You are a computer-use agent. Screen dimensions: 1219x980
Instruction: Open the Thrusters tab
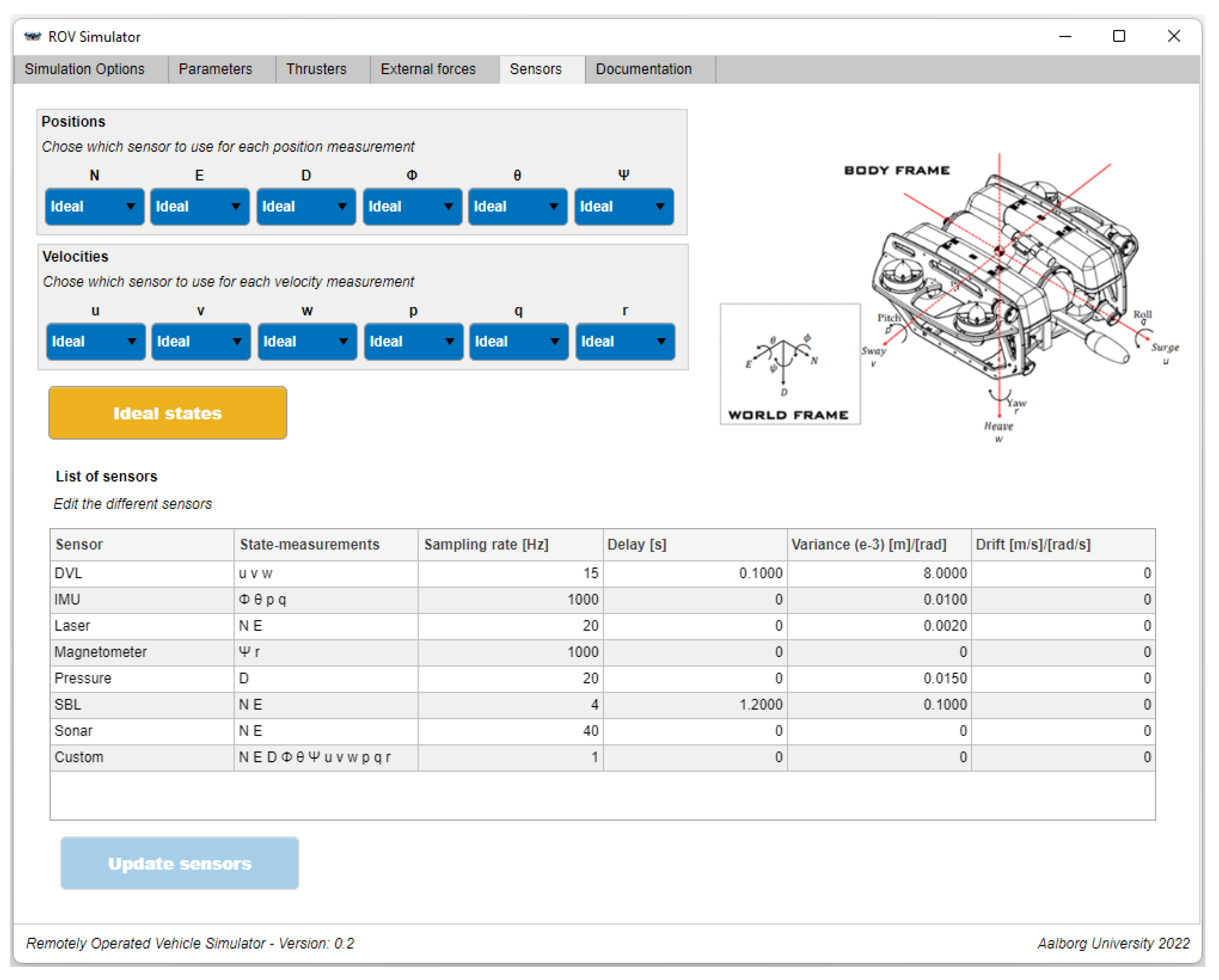click(316, 69)
